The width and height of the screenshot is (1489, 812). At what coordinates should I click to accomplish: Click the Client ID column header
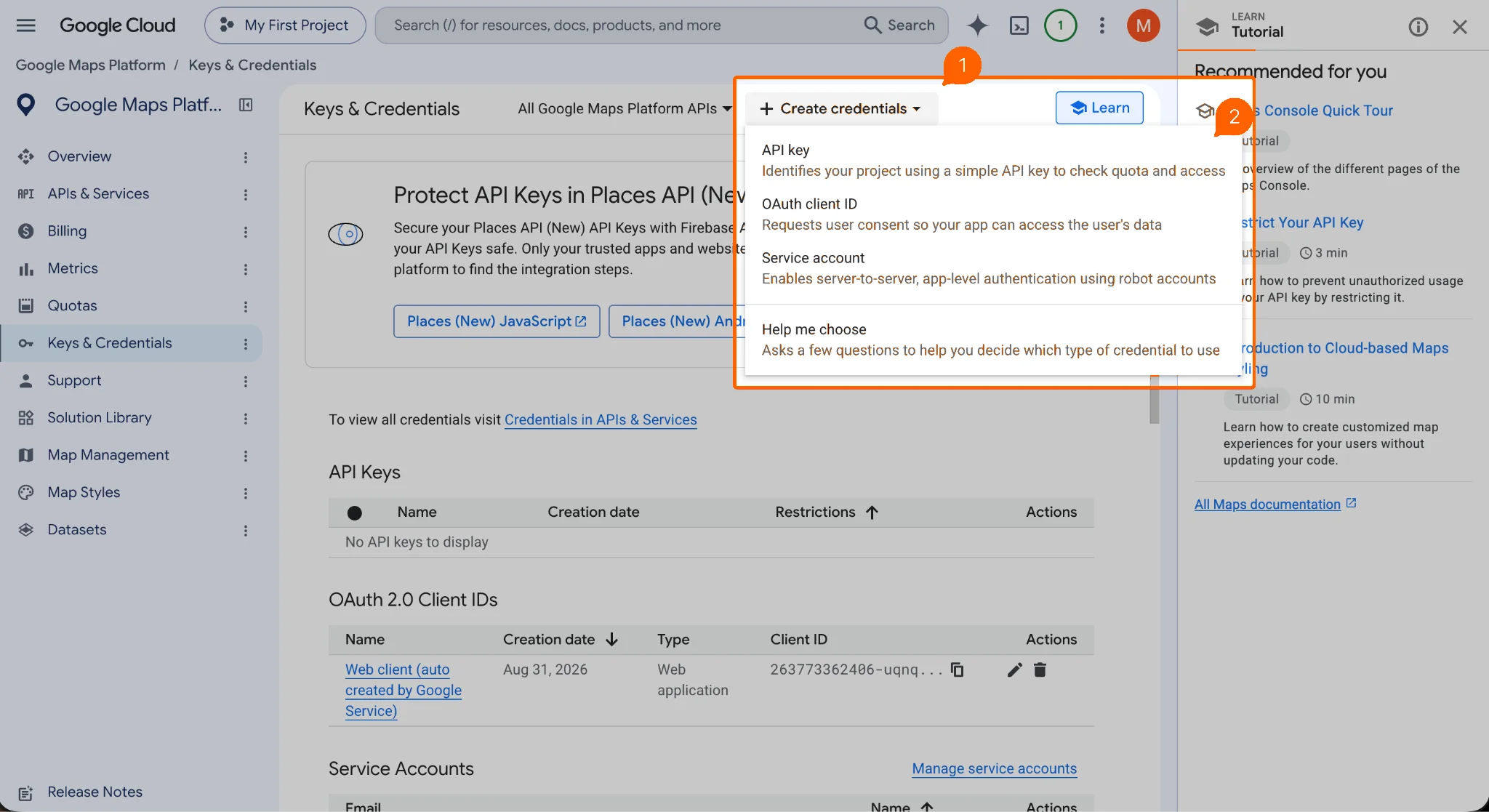coord(798,639)
